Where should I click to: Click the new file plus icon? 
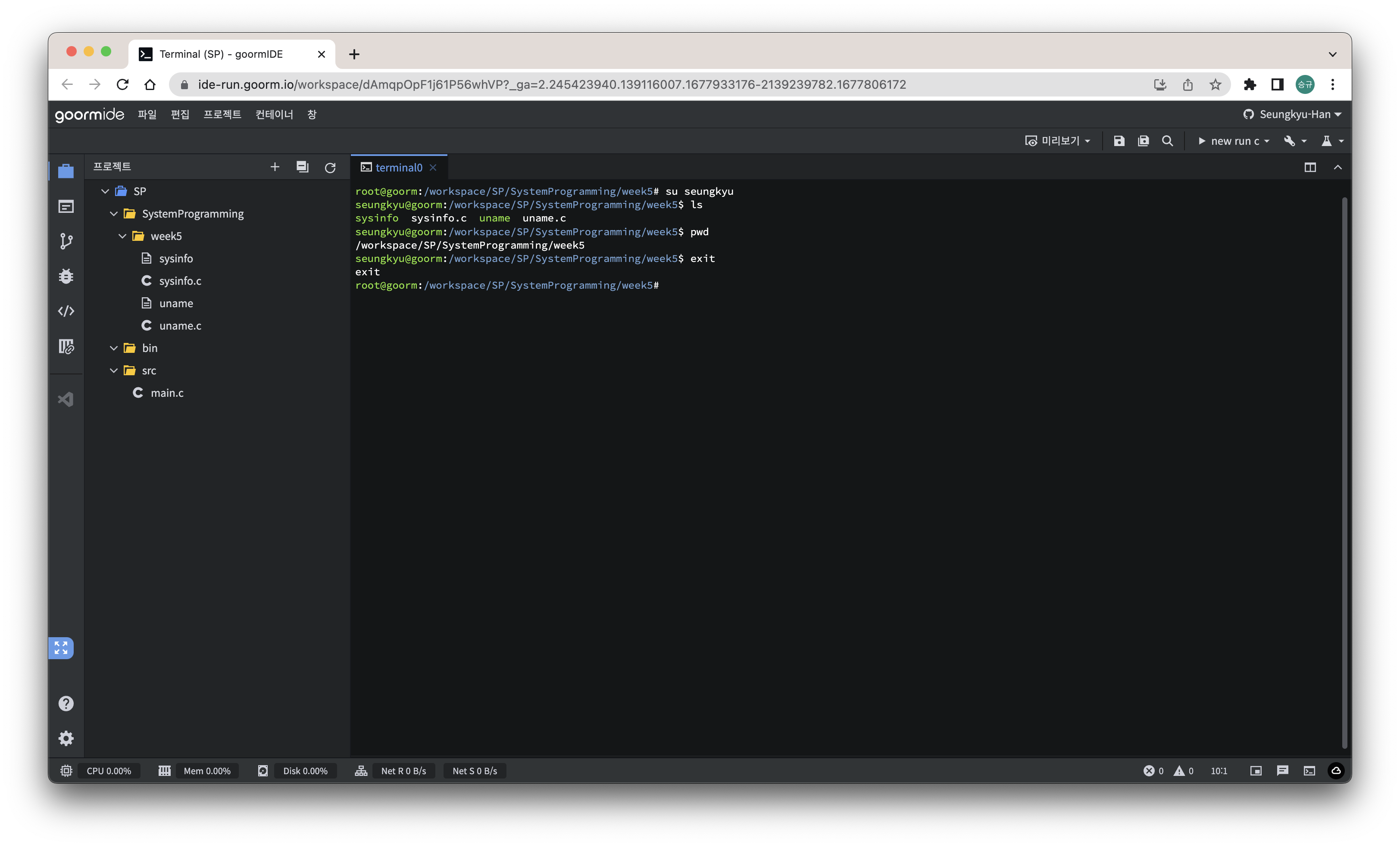(275, 167)
